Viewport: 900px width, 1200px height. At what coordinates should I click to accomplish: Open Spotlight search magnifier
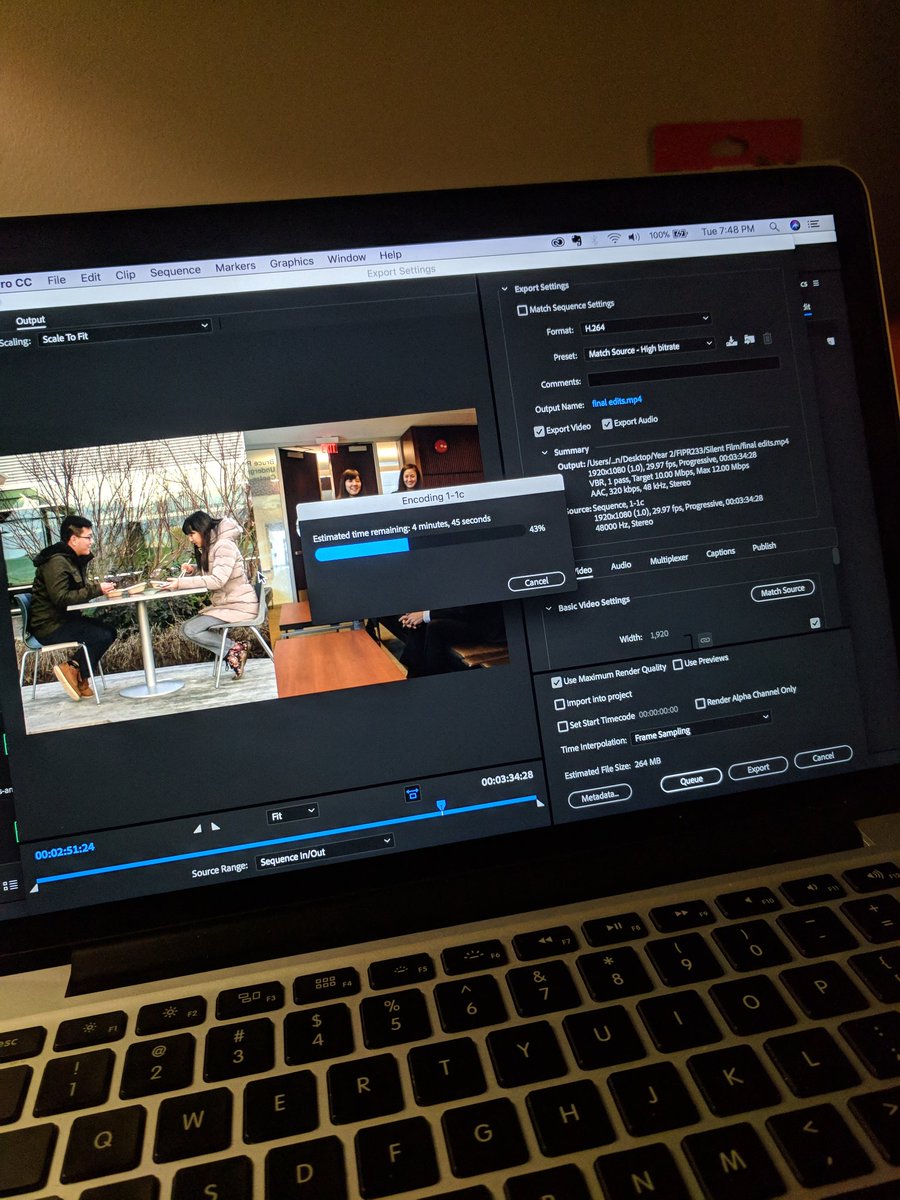[774, 227]
